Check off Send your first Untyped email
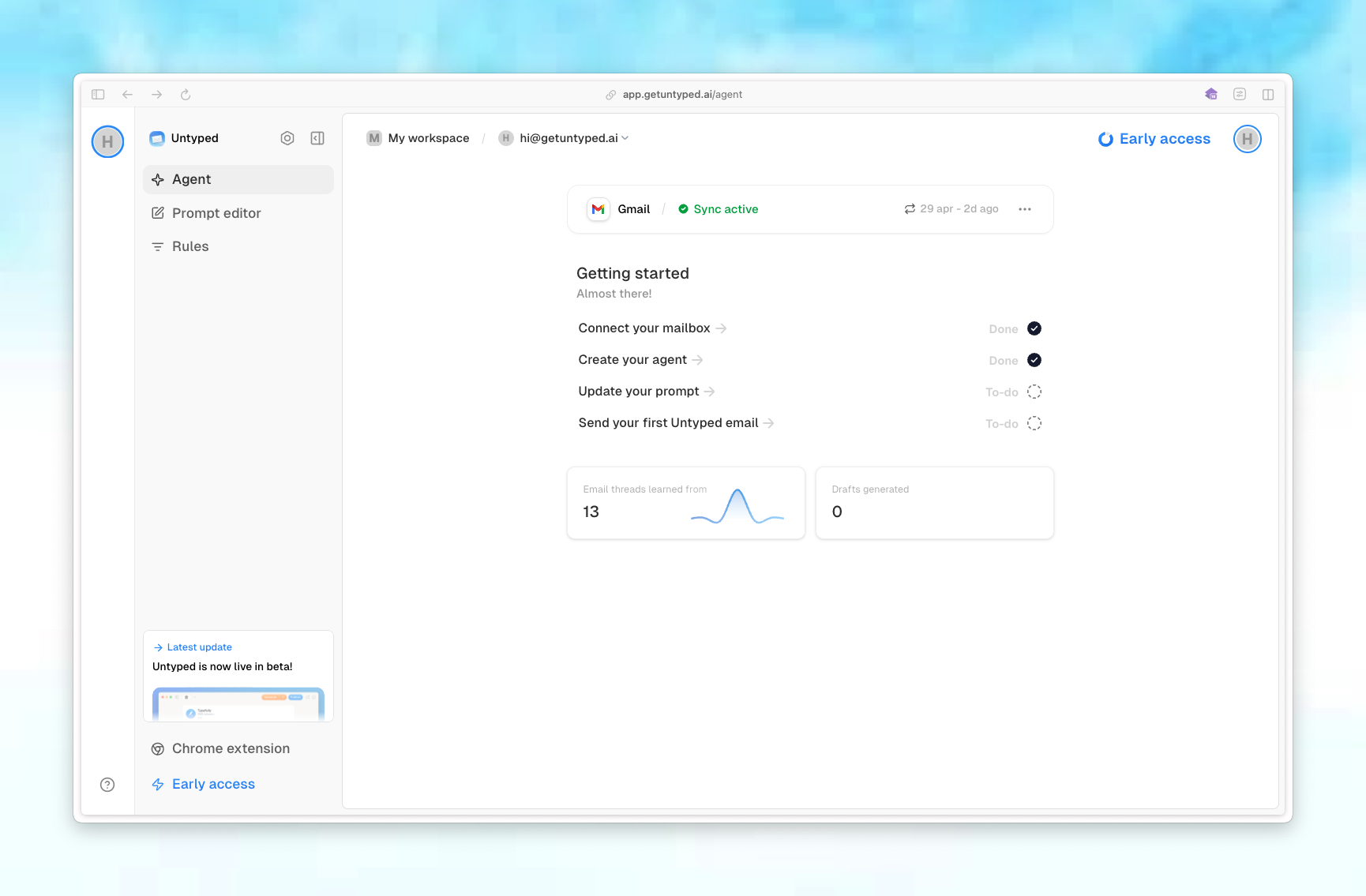Viewport: 1366px width, 896px height. click(x=1034, y=423)
